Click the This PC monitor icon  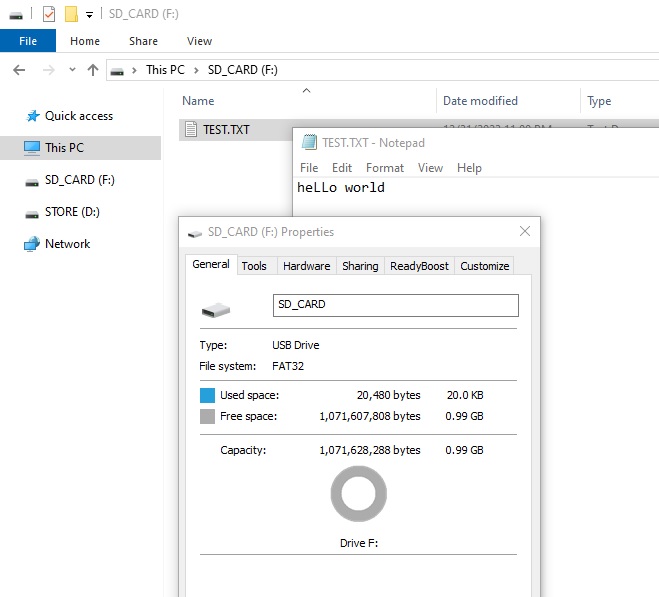coord(32,148)
